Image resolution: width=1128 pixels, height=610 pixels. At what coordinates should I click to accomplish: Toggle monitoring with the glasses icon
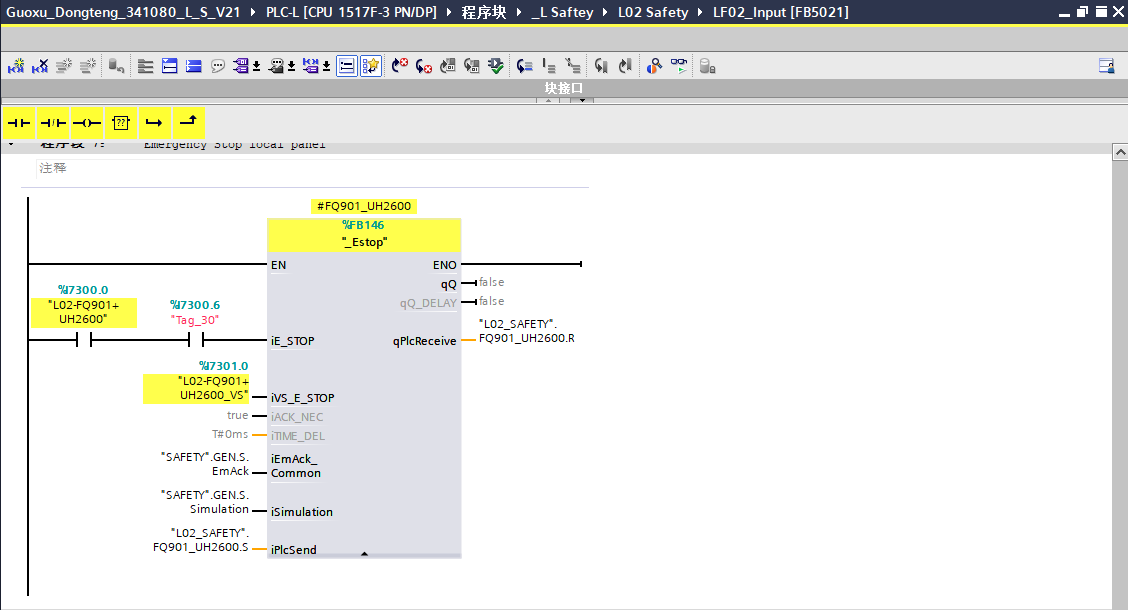679,66
